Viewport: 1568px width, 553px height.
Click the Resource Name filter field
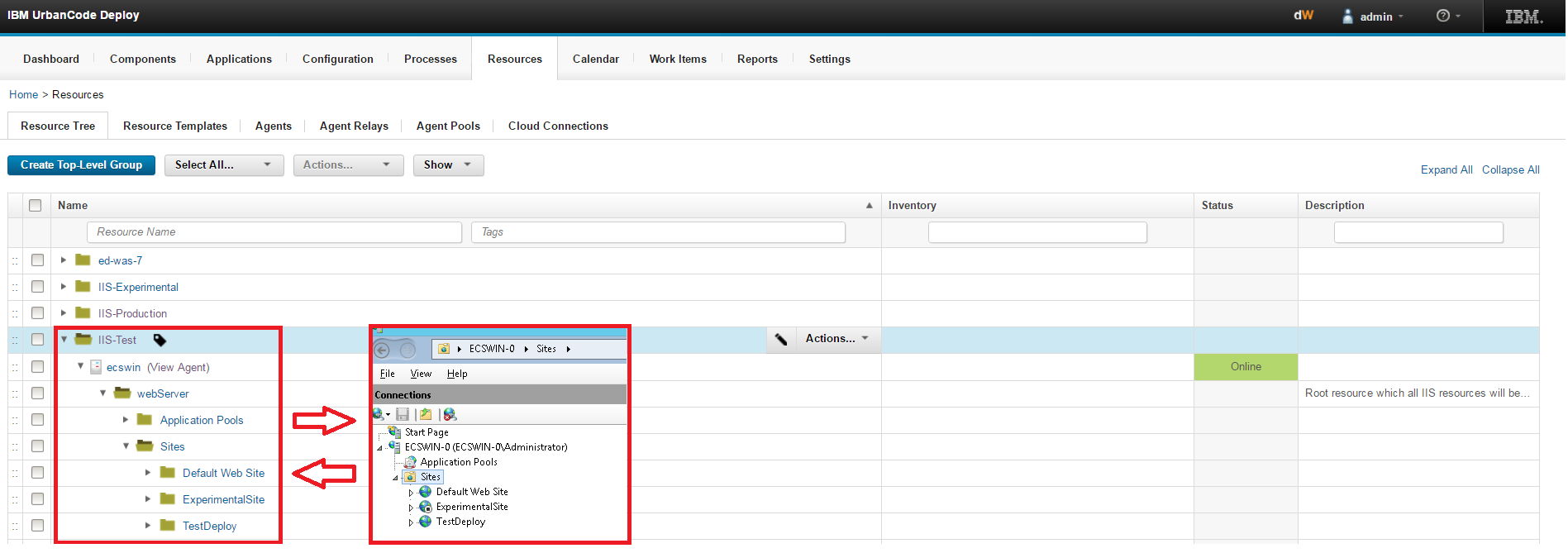point(274,232)
